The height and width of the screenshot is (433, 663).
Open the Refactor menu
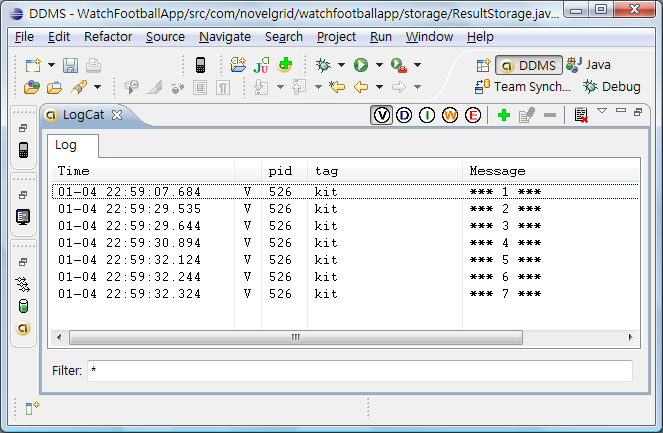click(107, 37)
